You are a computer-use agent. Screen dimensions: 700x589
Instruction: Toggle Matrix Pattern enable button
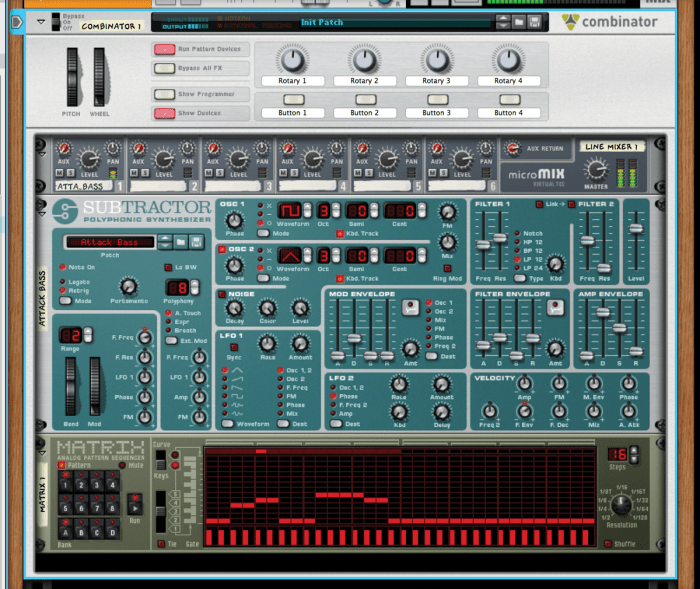(62, 465)
